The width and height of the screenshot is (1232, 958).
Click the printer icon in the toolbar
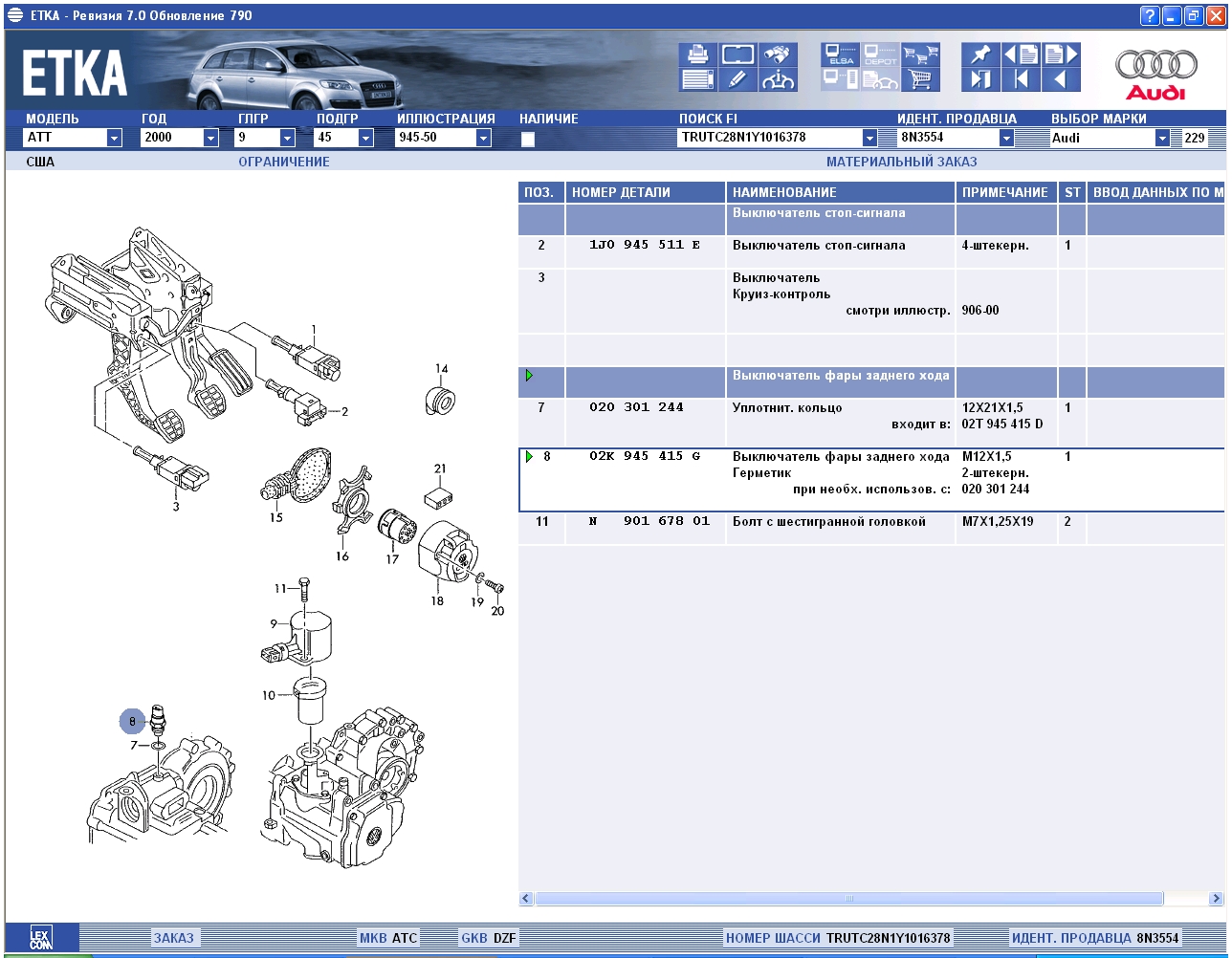(x=697, y=54)
